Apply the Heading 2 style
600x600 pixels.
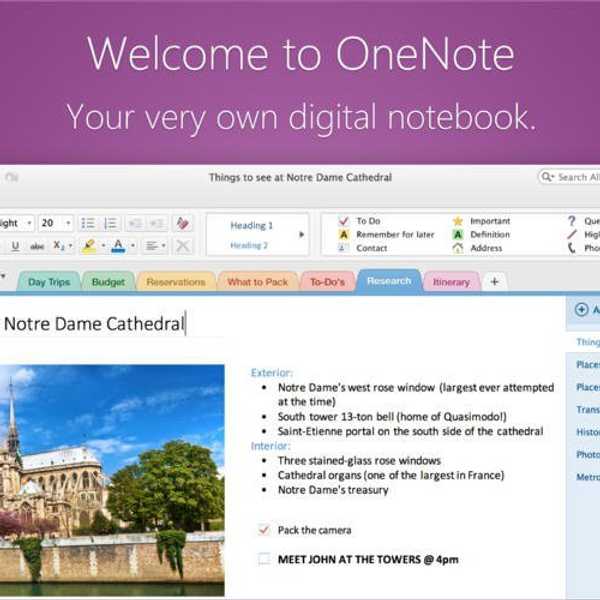(x=249, y=245)
